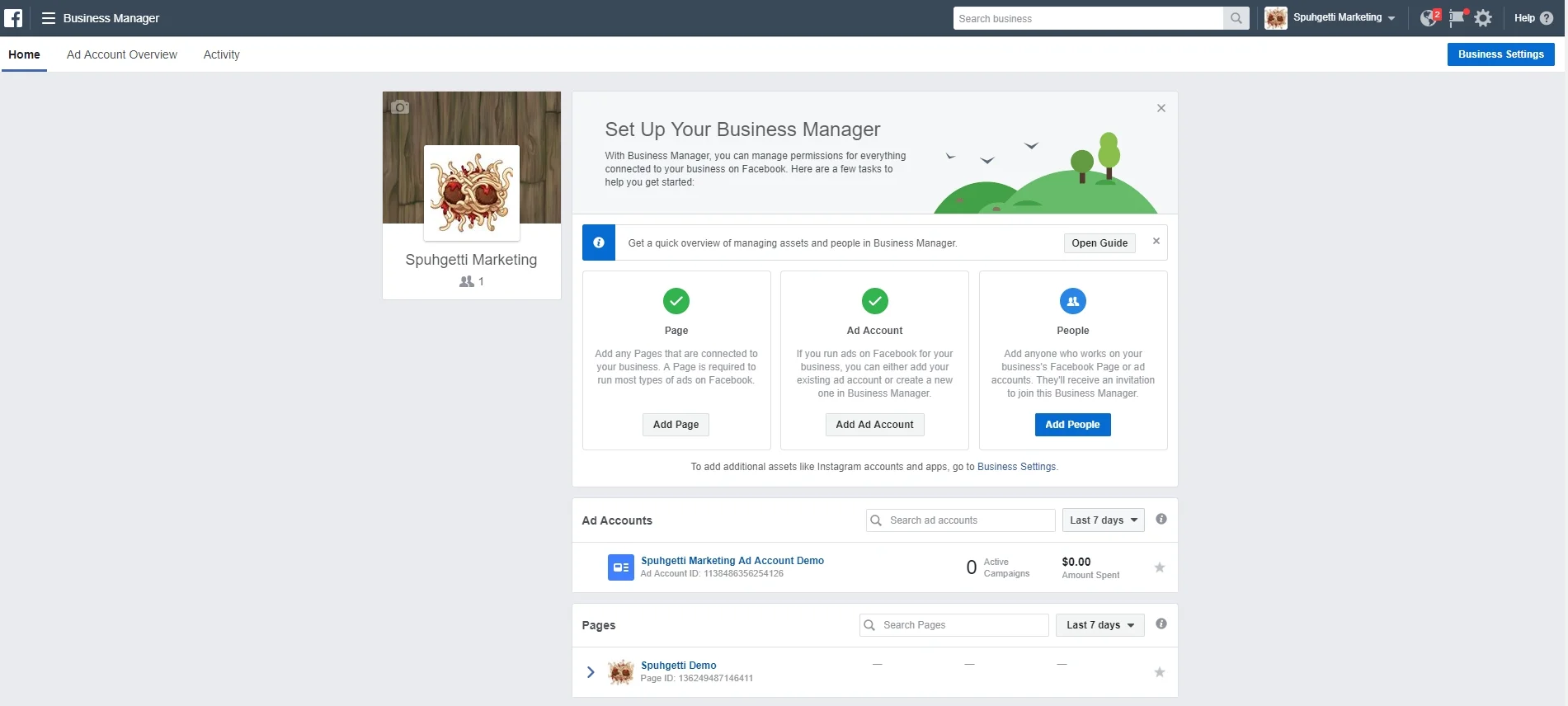Click the Search Pages field
Viewport: 1568px width, 706px height.
click(954, 625)
